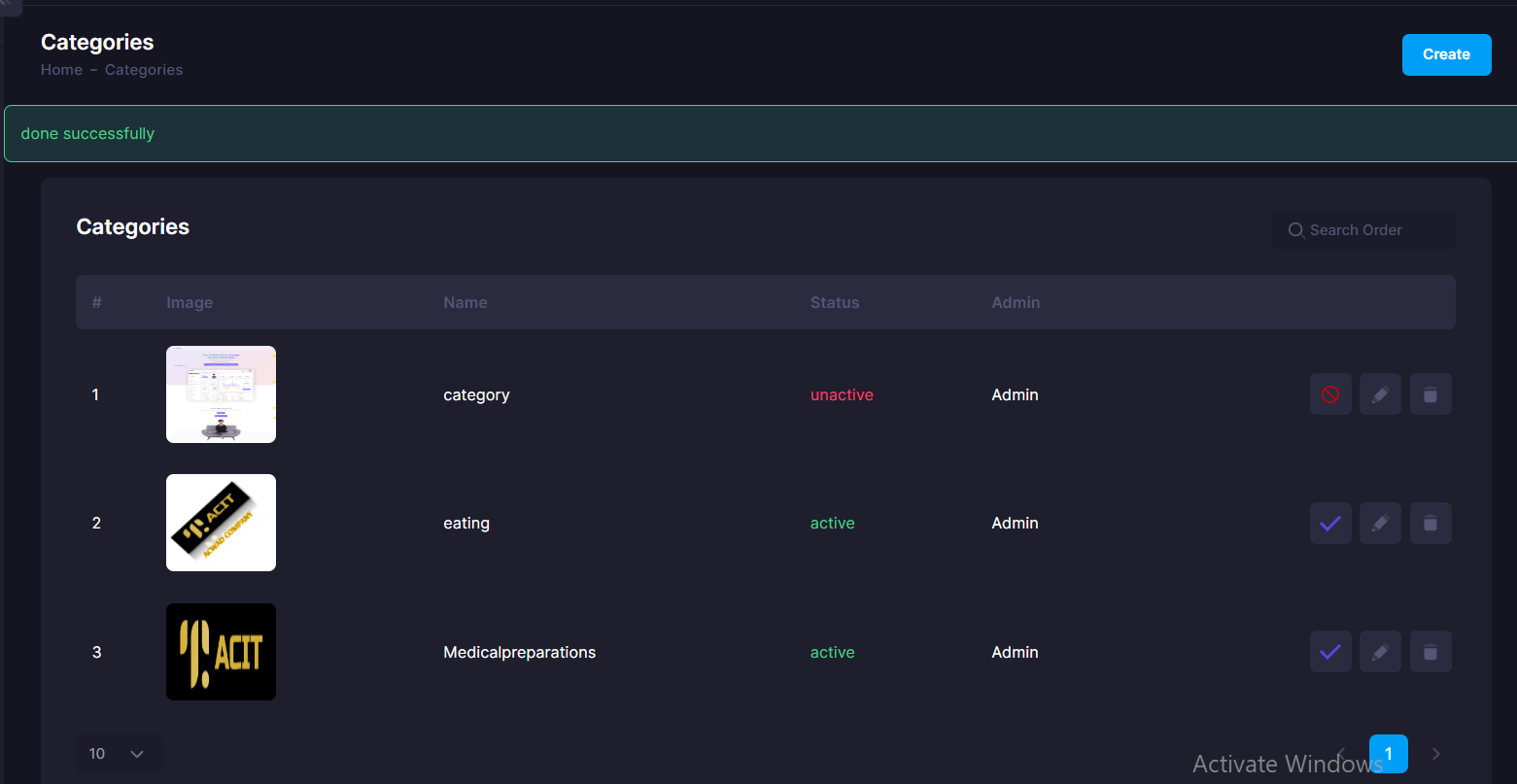The width and height of the screenshot is (1517, 784).
Task: Select the 'category' name cell
Action: point(476,394)
